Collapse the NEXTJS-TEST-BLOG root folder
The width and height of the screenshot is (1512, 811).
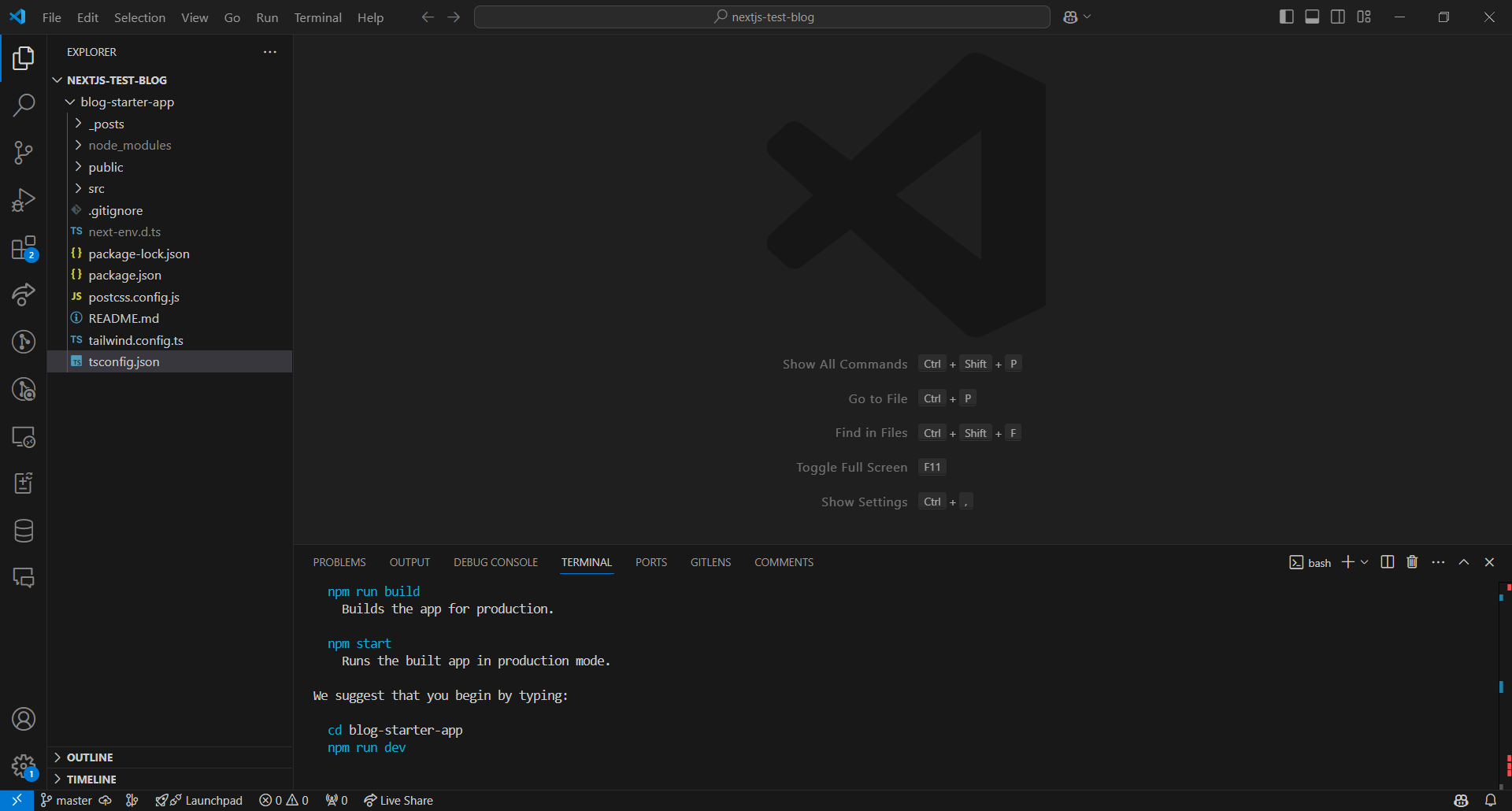click(x=57, y=80)
